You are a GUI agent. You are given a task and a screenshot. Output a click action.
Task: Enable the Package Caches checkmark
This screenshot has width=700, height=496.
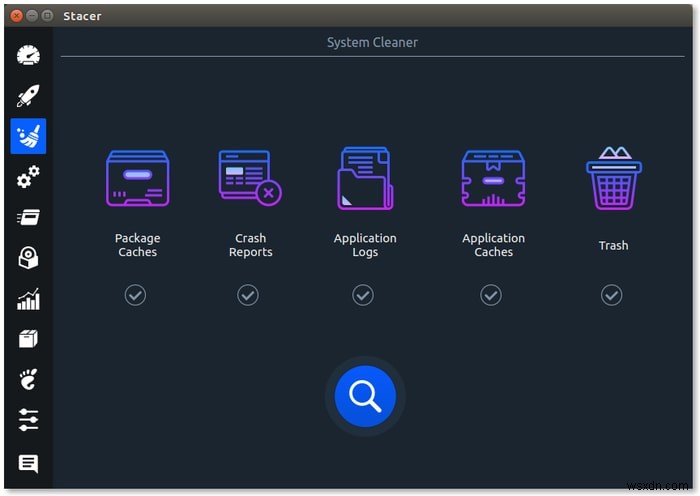135,295
